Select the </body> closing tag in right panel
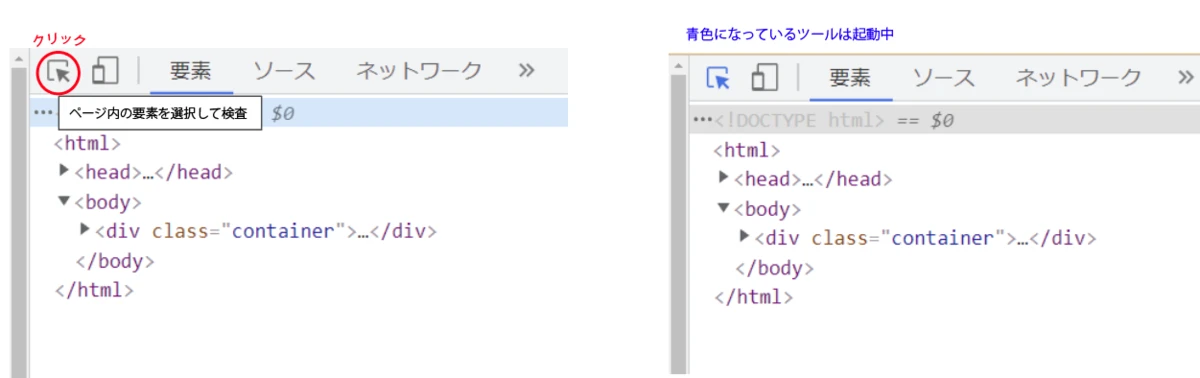The width and height of the screenshot is (1200, 378). tap(775, 268)
